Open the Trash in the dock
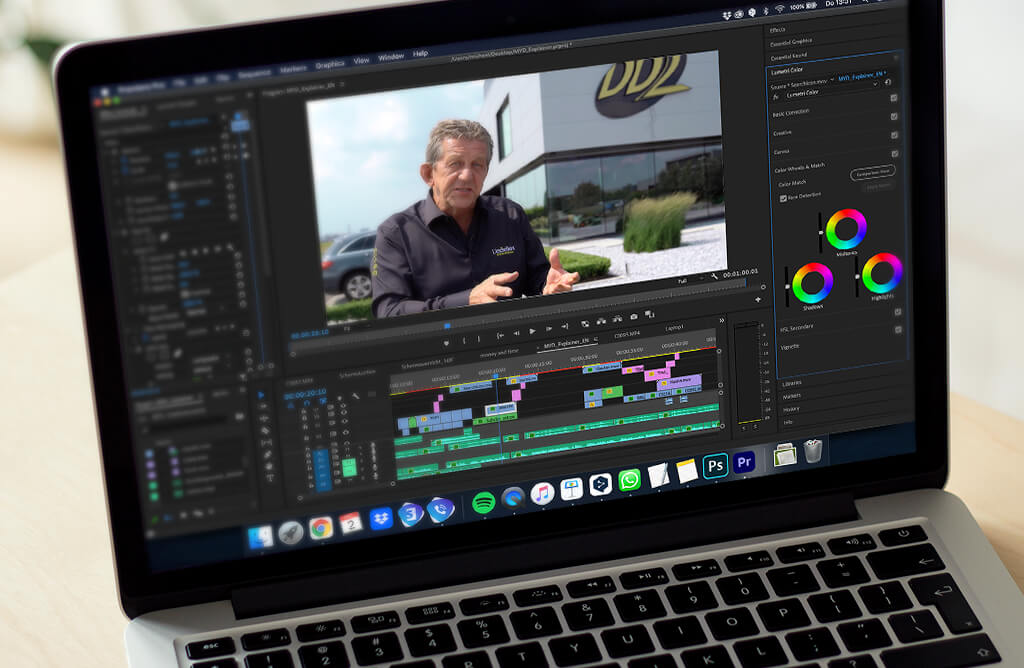Image resolution: width=1024 pixels, height=668 pixels. [x=812, y=451]
